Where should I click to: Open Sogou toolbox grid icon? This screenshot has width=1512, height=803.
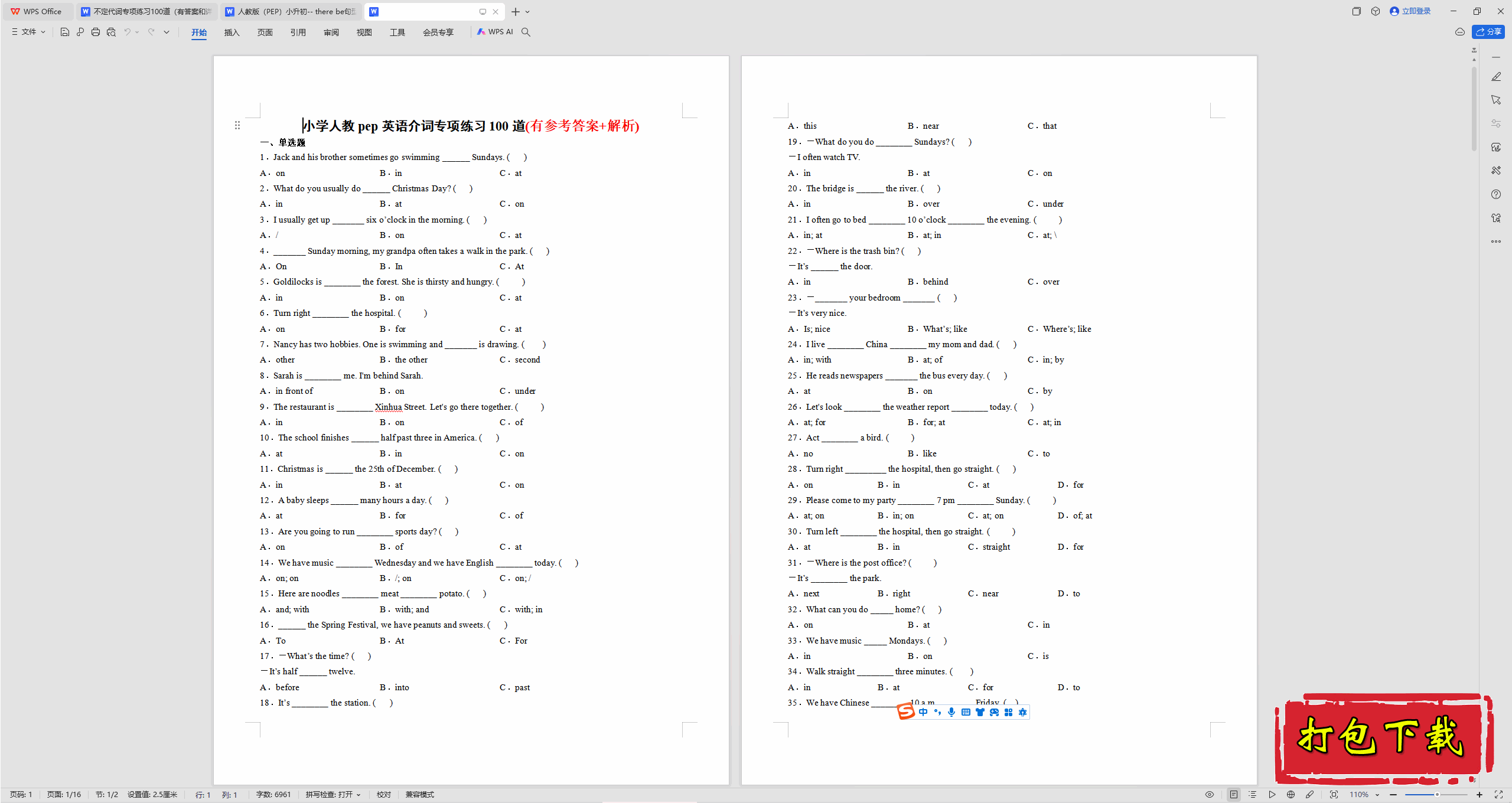click(x=1008, y=712)
